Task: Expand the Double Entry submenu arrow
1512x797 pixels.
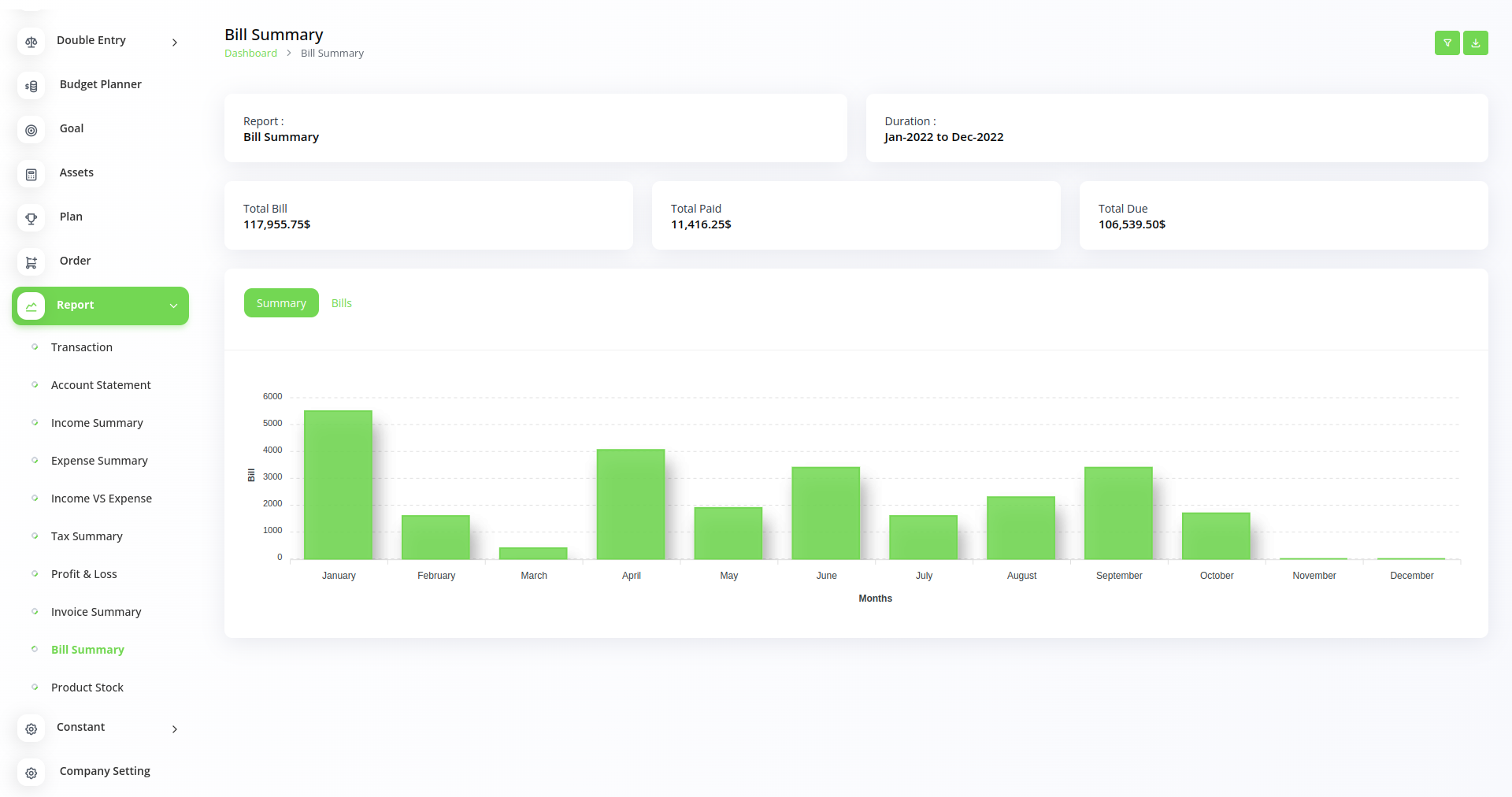Action: (175, 43)
